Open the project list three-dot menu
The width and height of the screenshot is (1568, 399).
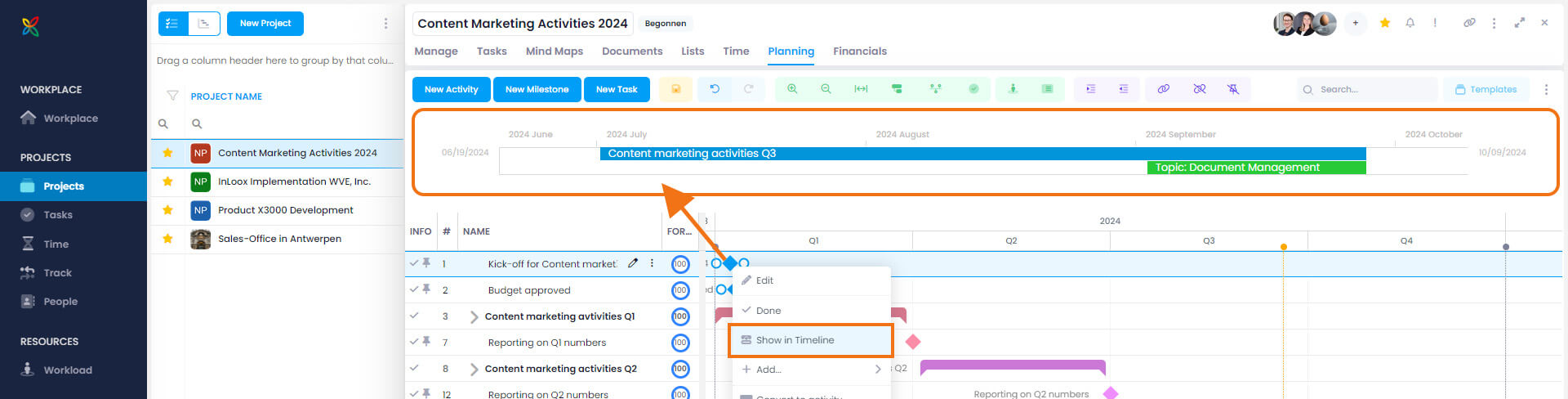pyautogui.click(x=385, y=24)
